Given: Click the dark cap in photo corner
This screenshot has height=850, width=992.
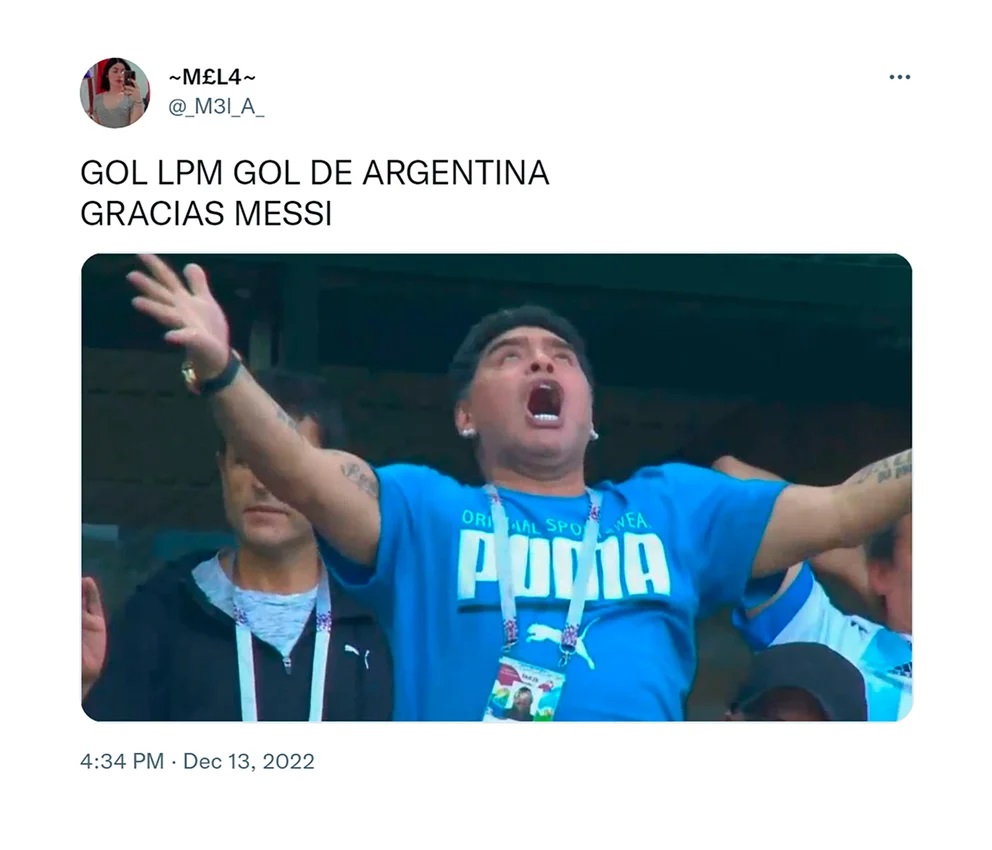Looking at the screenshot, I should point(798,682).
